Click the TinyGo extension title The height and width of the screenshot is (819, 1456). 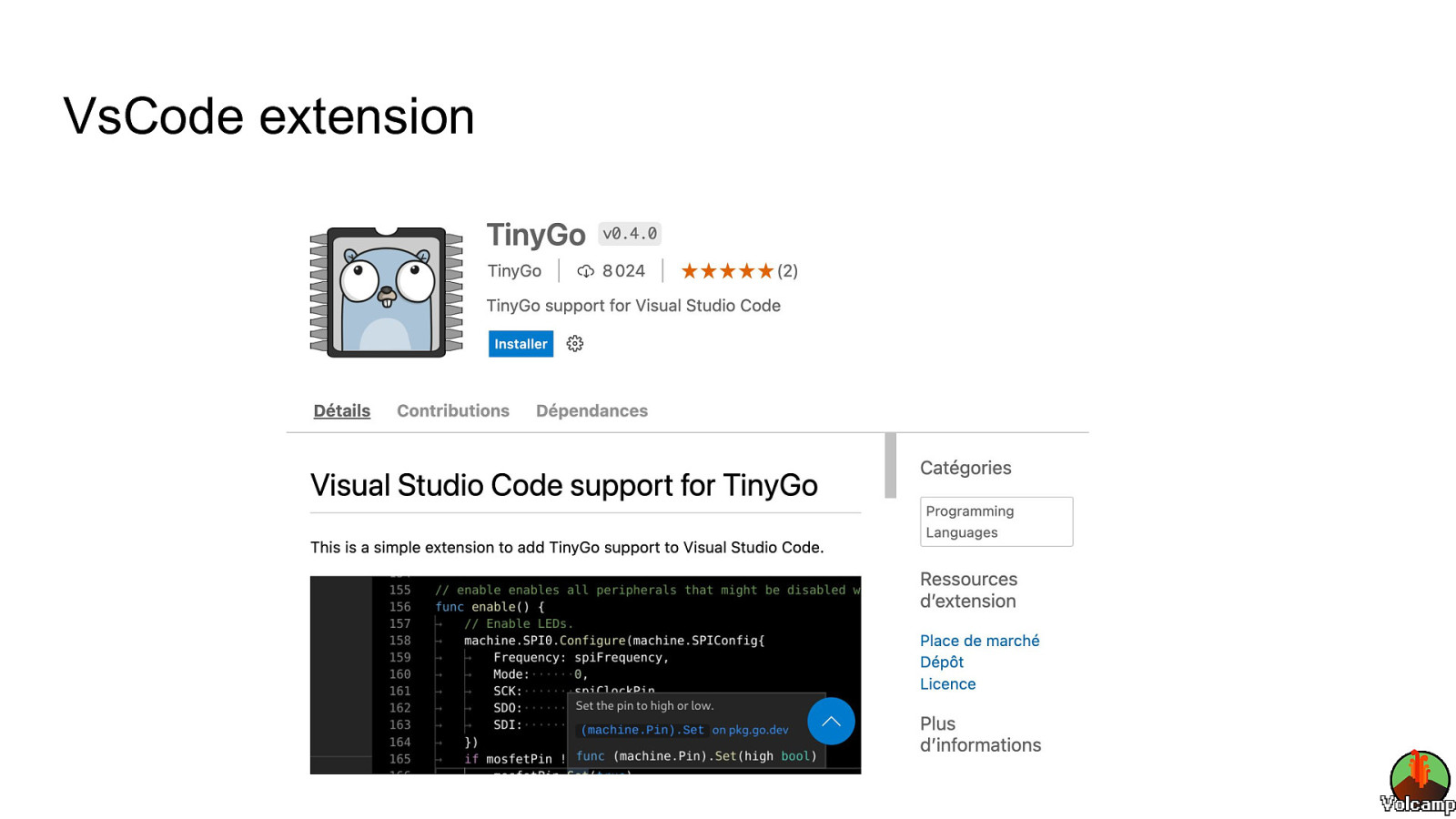(x=536, y=235)
